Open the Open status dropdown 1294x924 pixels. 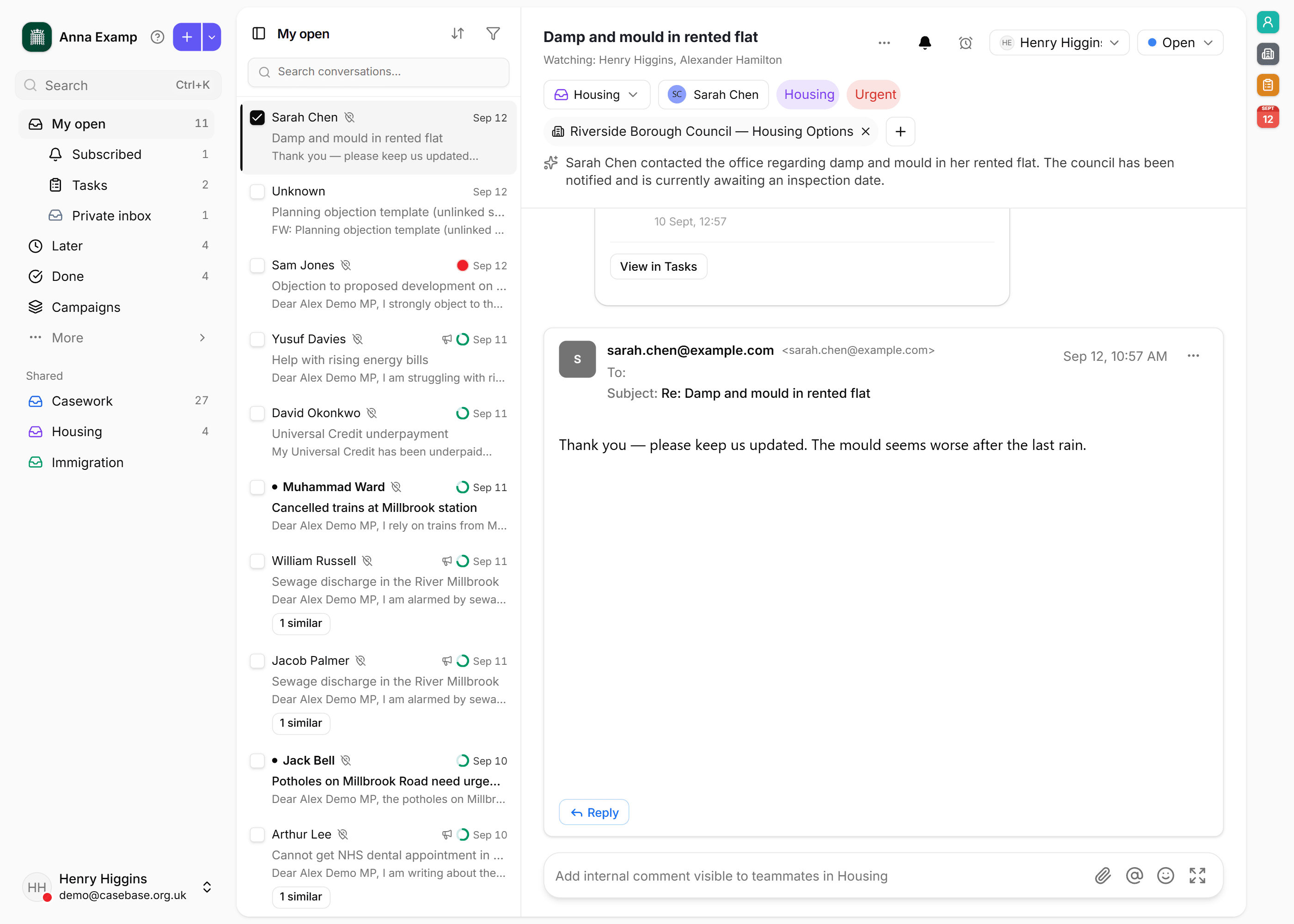(1180, 43)
